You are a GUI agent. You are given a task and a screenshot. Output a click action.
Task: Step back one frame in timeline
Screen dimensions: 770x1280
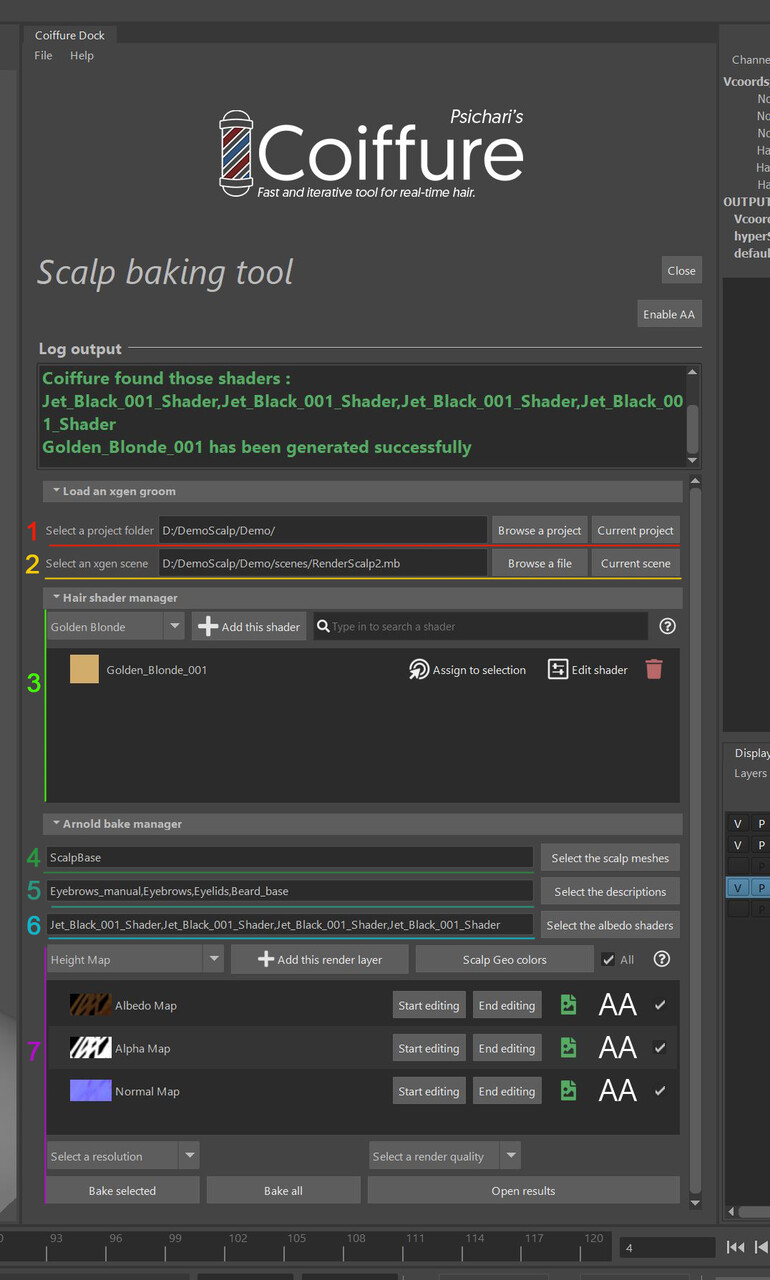(762, 1247)
